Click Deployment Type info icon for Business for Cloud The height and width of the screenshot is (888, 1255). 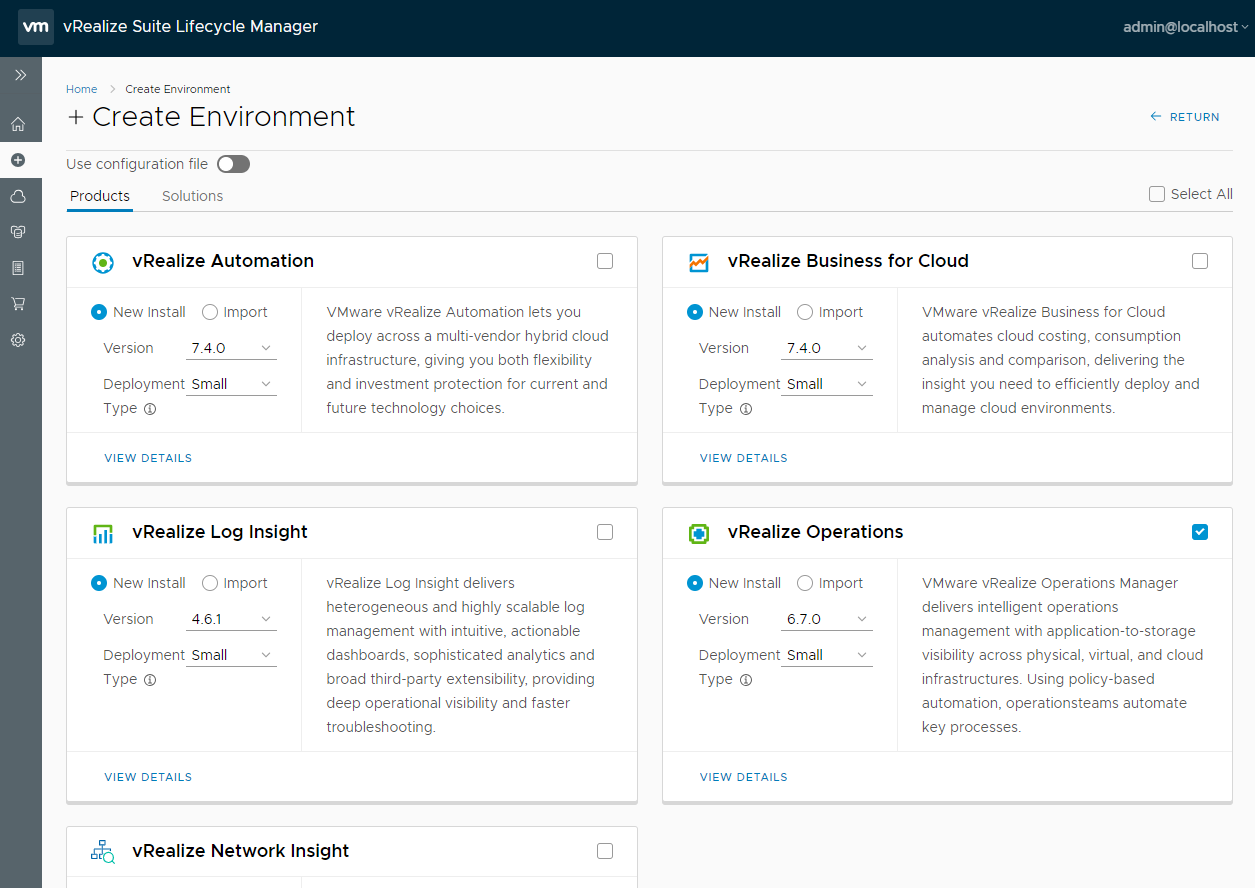tap(746, 409)
